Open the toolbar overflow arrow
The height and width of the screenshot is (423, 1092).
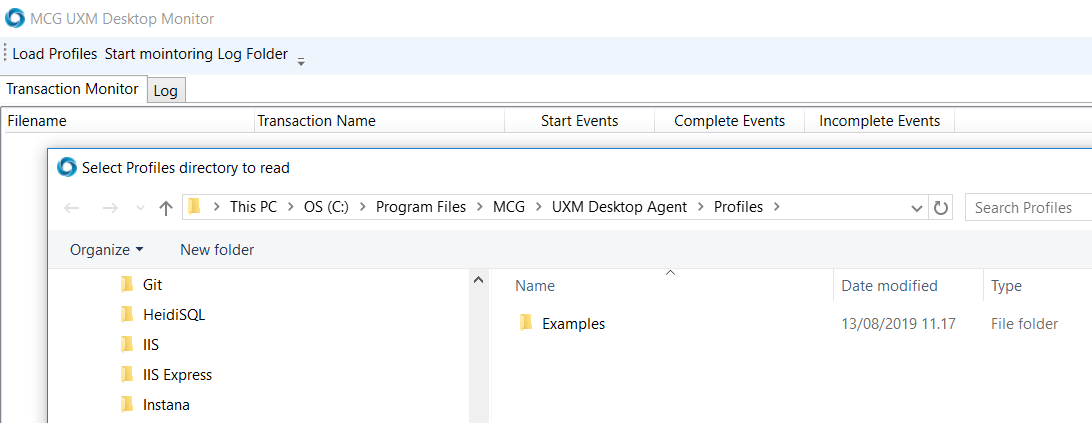pyautogui.click(x=301, y=60)
